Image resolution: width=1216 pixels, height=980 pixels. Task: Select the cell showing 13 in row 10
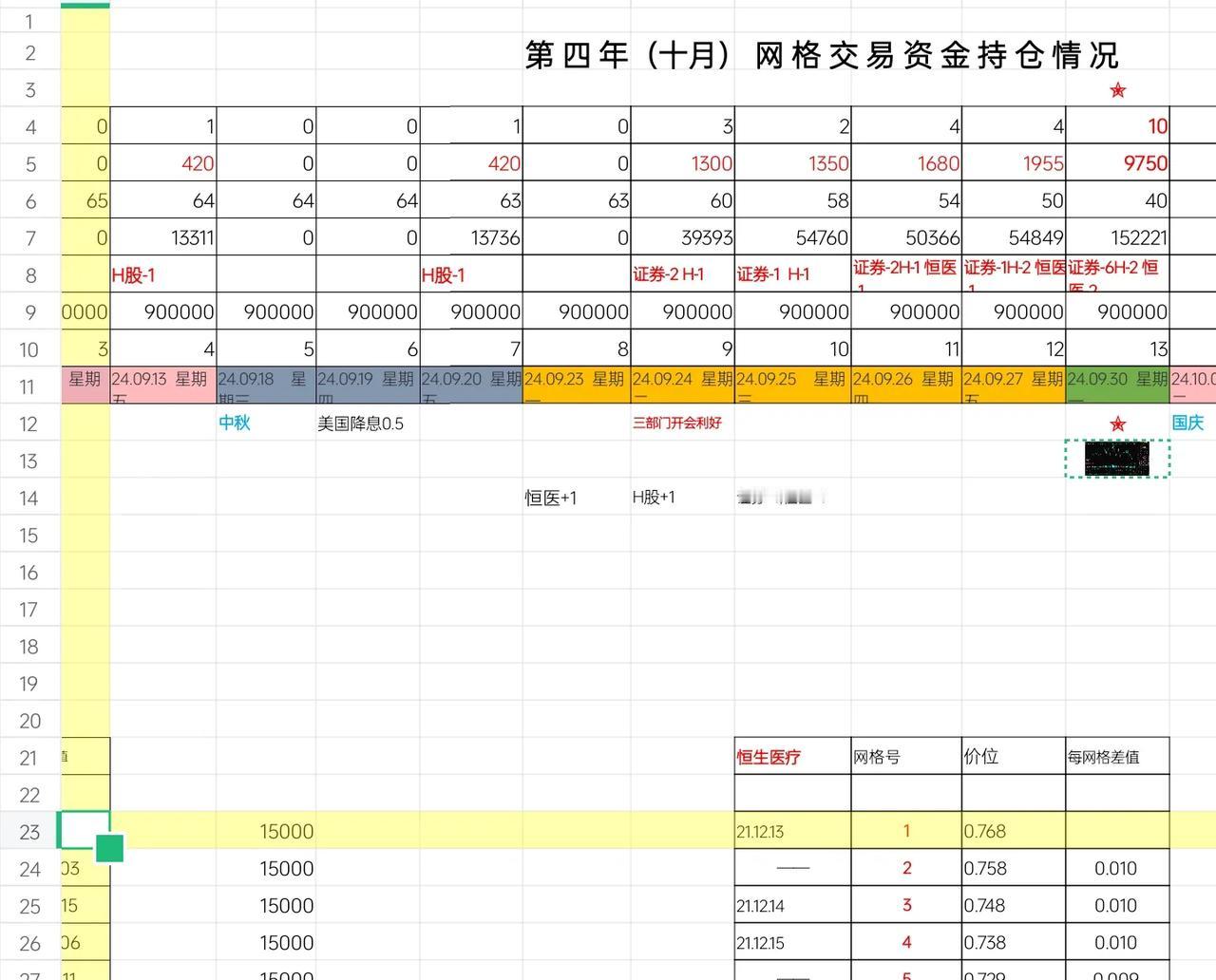pos(1118,349)
